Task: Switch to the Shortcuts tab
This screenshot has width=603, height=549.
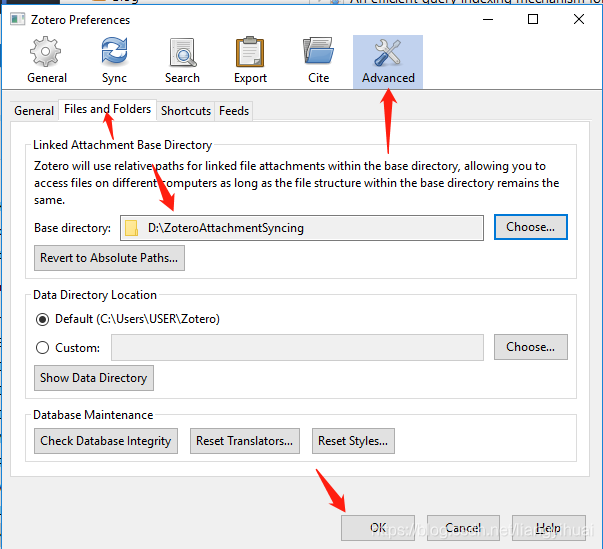Action: (186, 111)
